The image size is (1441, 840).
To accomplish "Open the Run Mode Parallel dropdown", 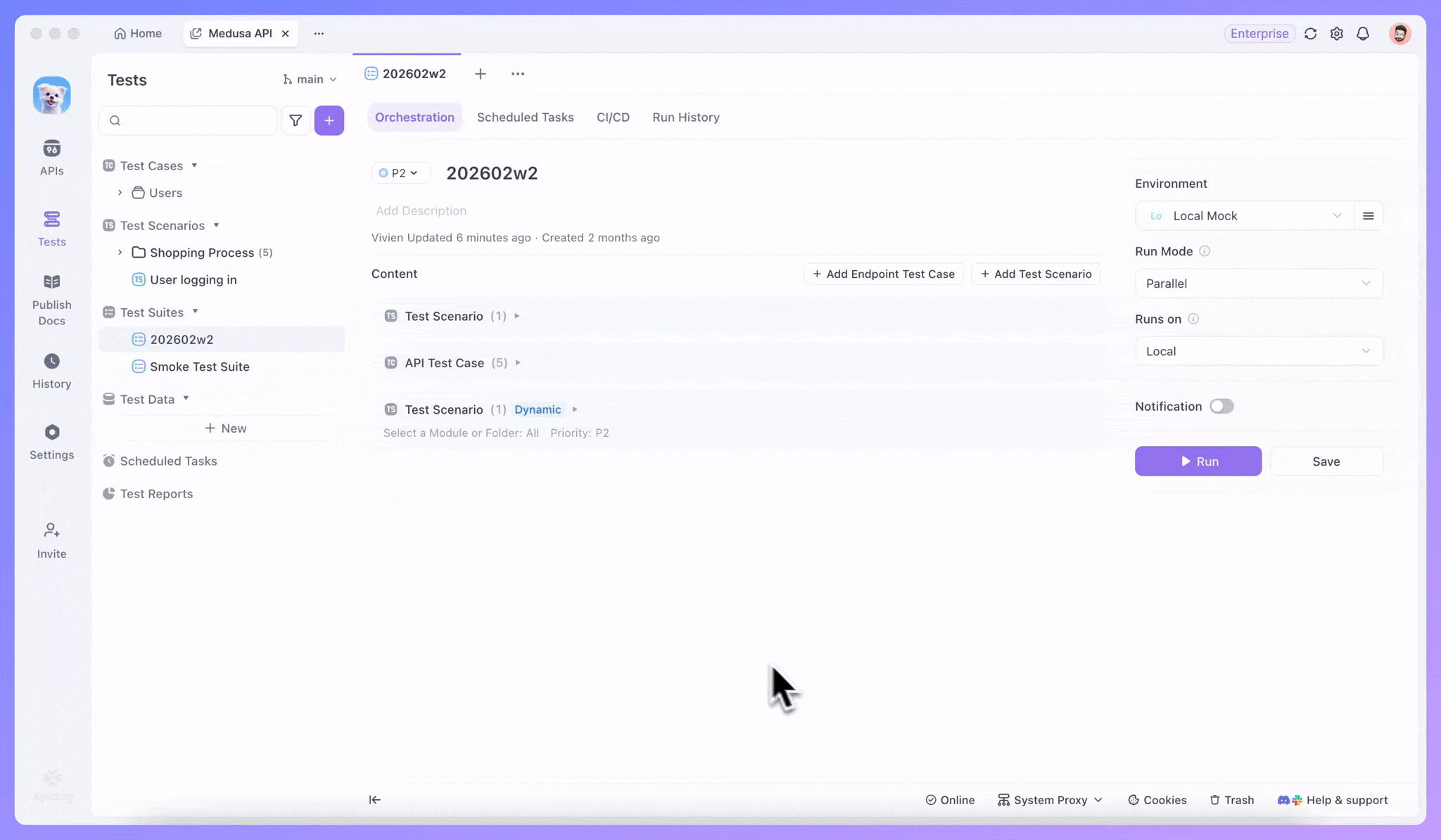I will 1259,284.
